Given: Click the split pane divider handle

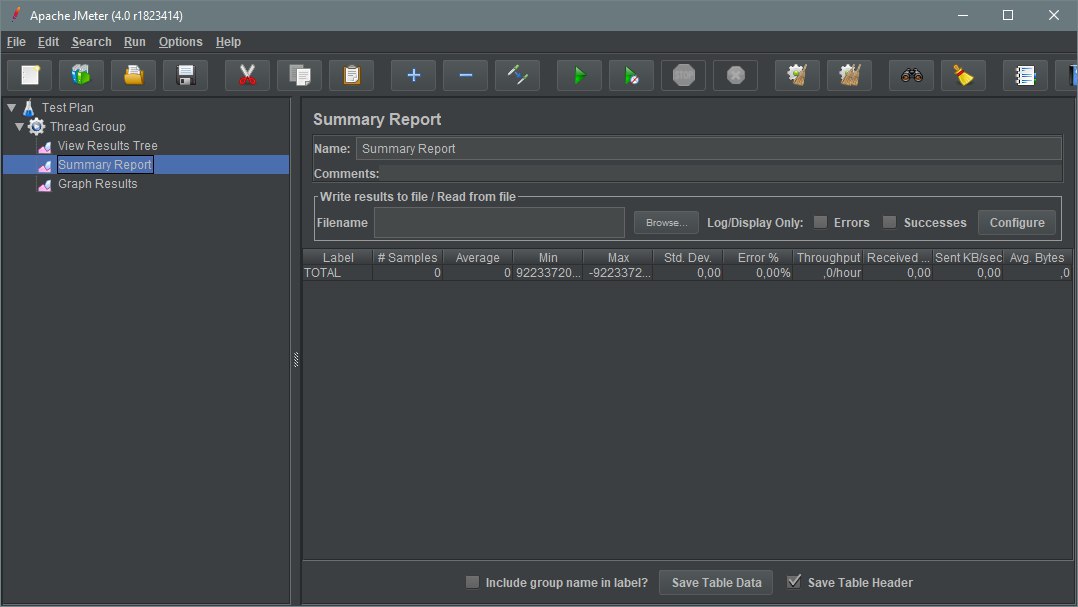Looking at the screenshot, I should pos(296,360).
